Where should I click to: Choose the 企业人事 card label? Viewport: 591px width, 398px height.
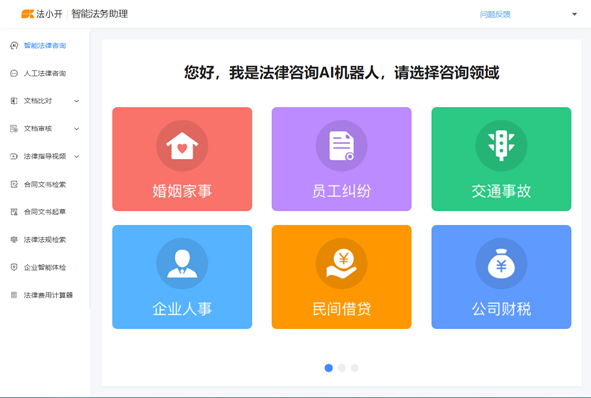click(182, 309)
